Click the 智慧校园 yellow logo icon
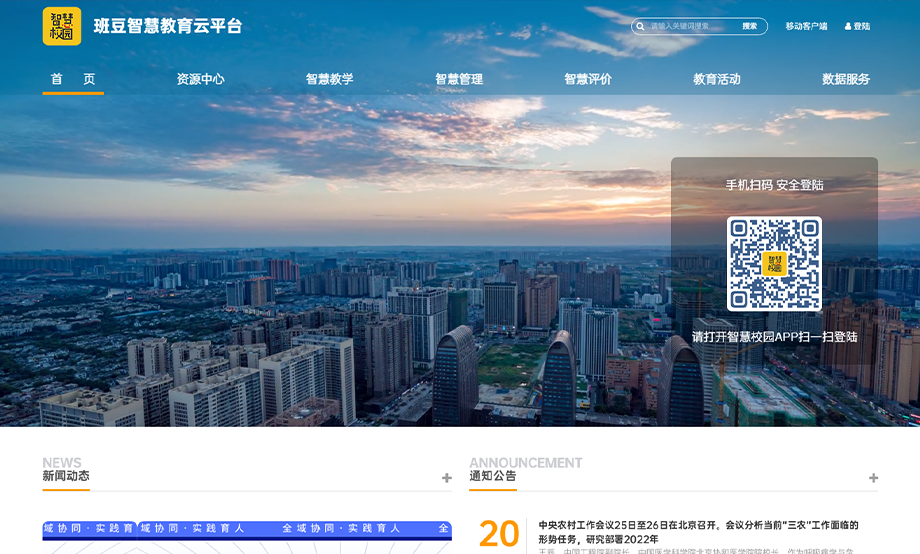This screenshot has width=920, height=554. 62,26
